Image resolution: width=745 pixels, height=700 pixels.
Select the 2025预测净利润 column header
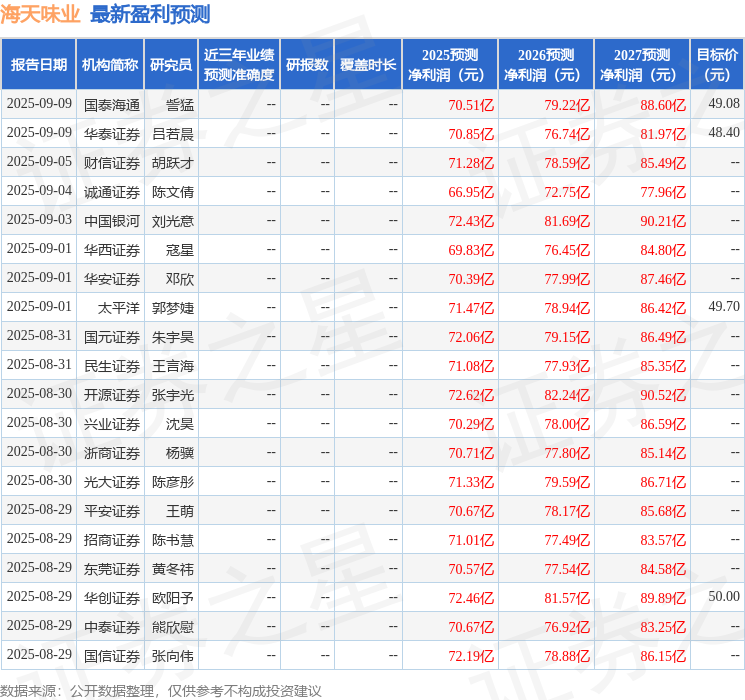coord(450,65)
